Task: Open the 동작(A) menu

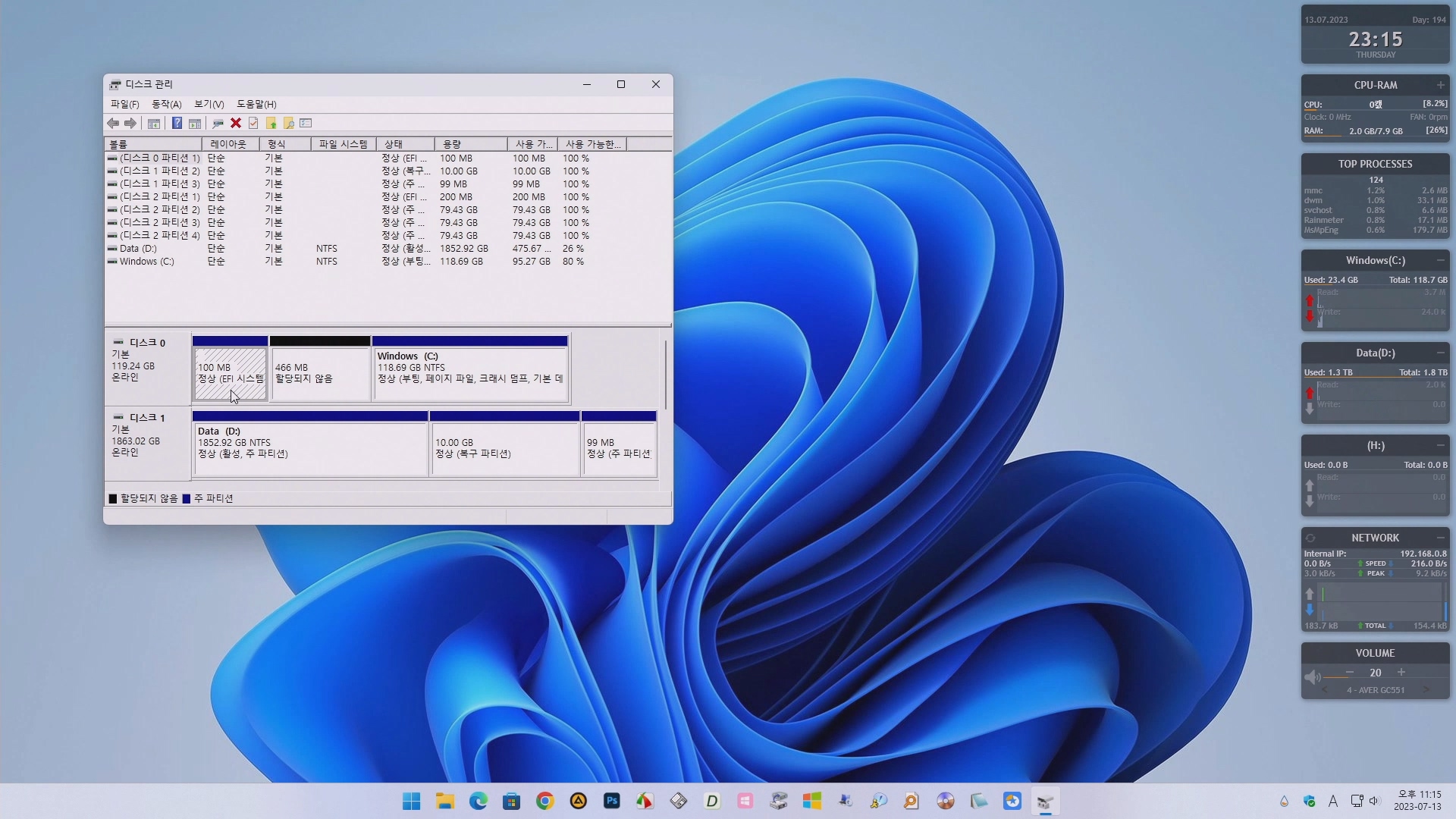Action: point(167,104)
